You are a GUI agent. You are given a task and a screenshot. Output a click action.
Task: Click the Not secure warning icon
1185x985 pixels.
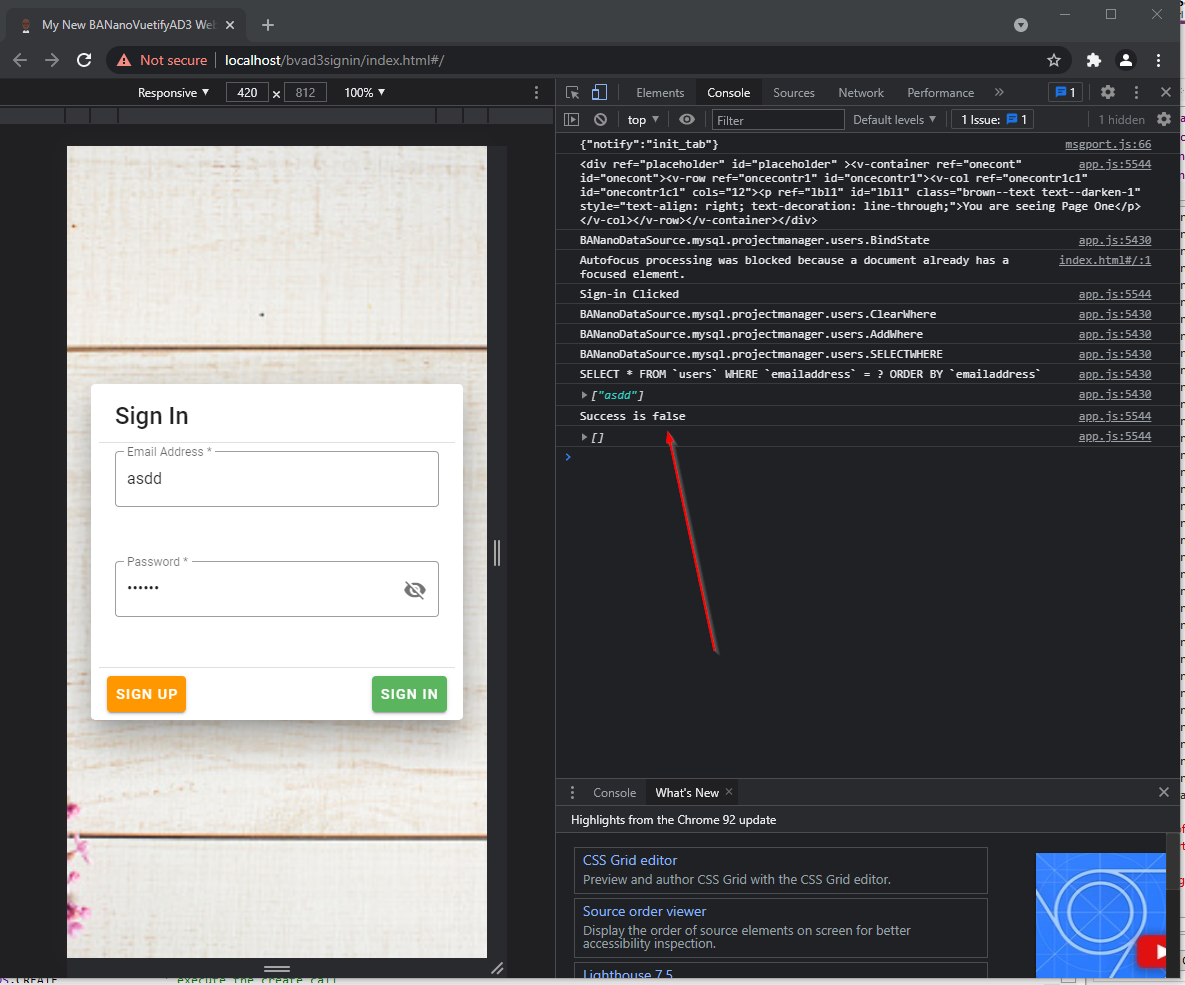click(124, 60)
